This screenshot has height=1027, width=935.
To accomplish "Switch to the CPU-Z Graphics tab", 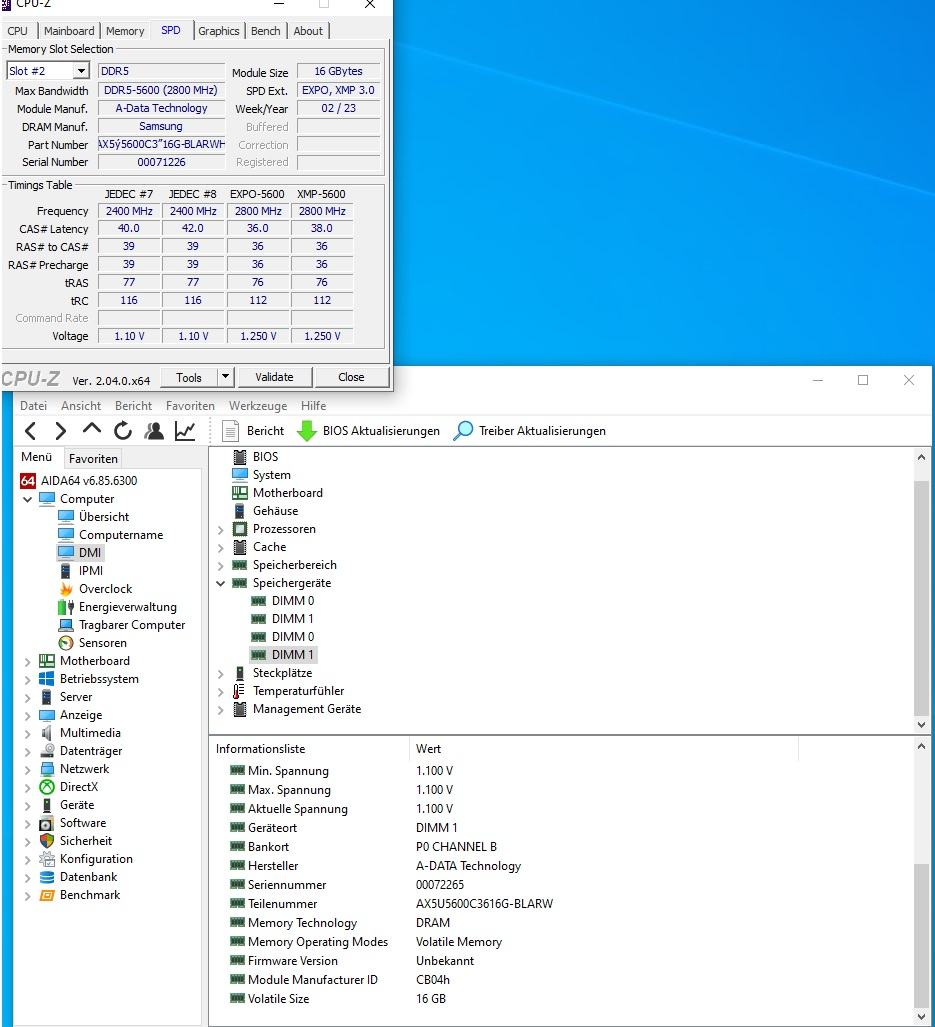I will [x=218, y=31].
